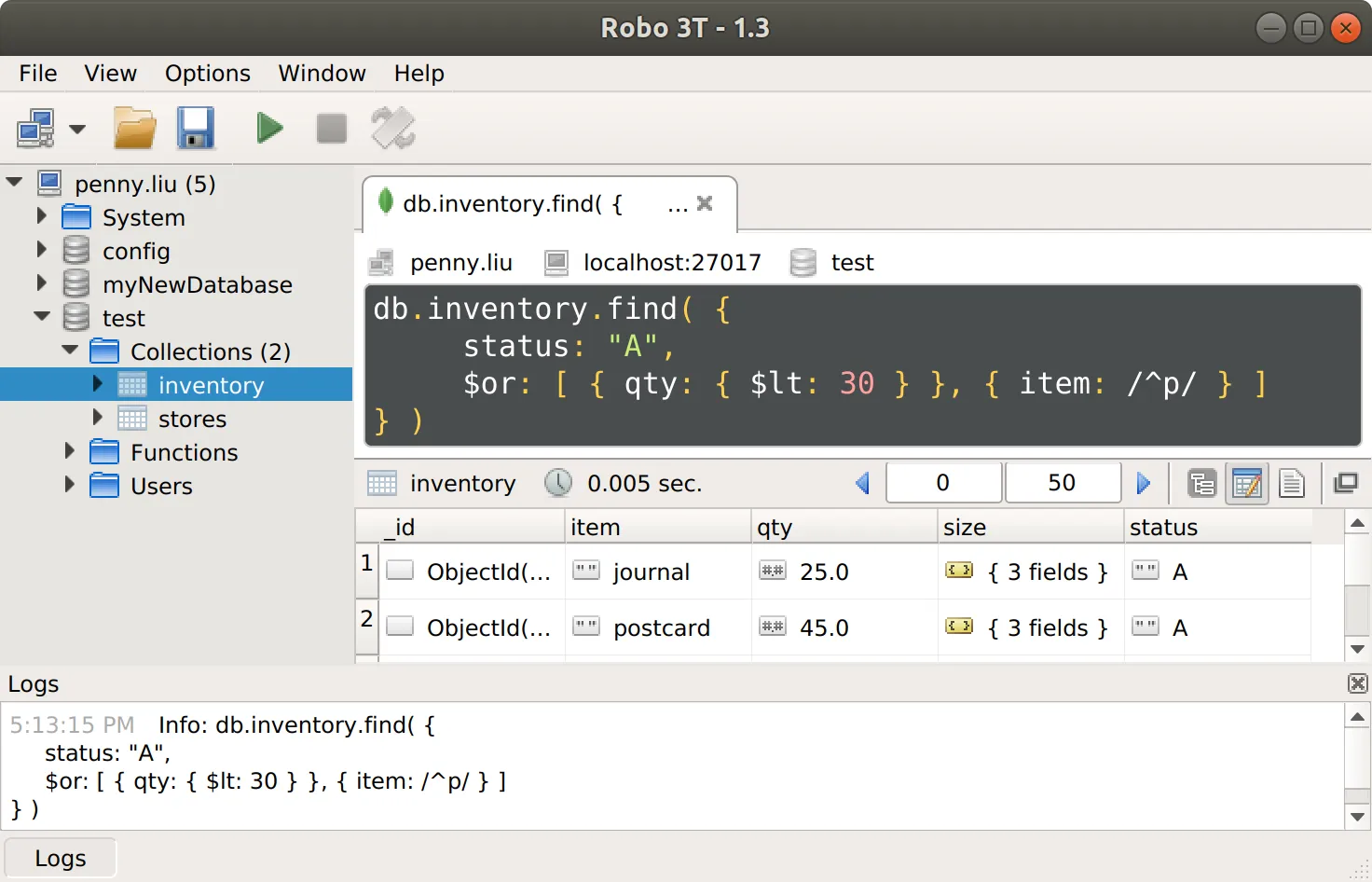Click the penny.liu connection label above editor
The width and height of the screenshot is (1372, 882).
tap(461, 263)
